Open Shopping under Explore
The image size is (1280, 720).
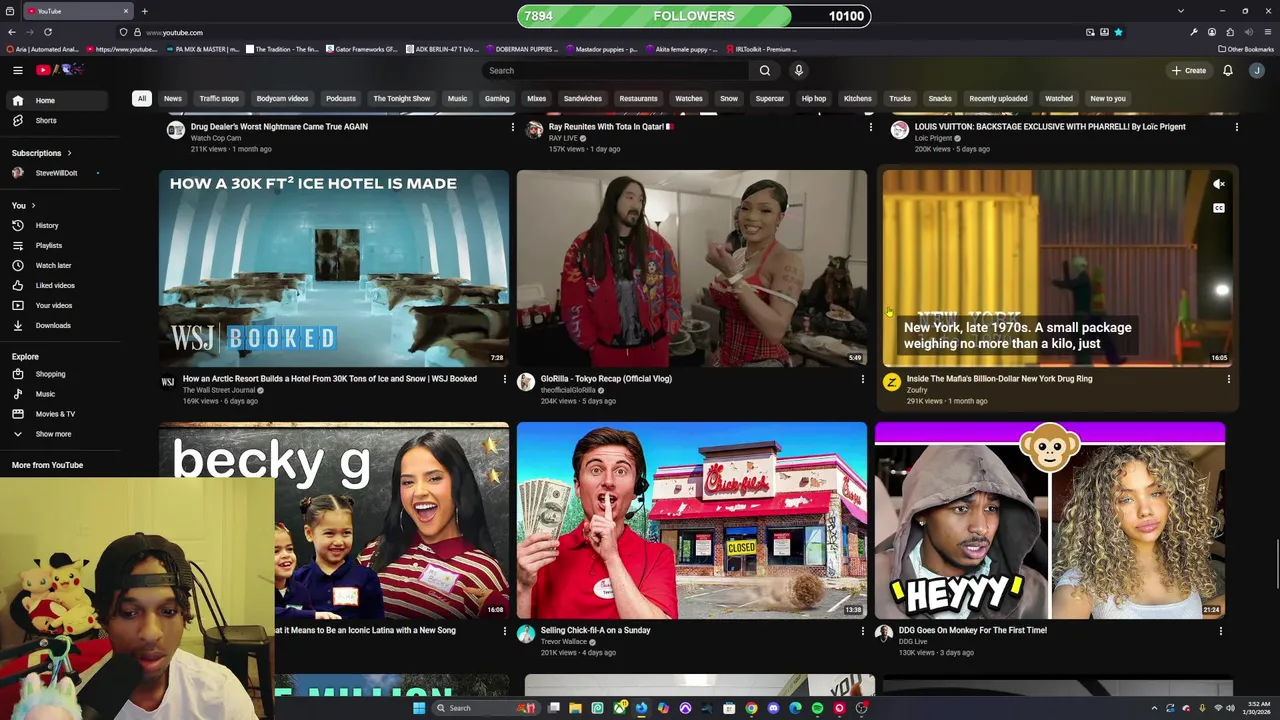57,374
